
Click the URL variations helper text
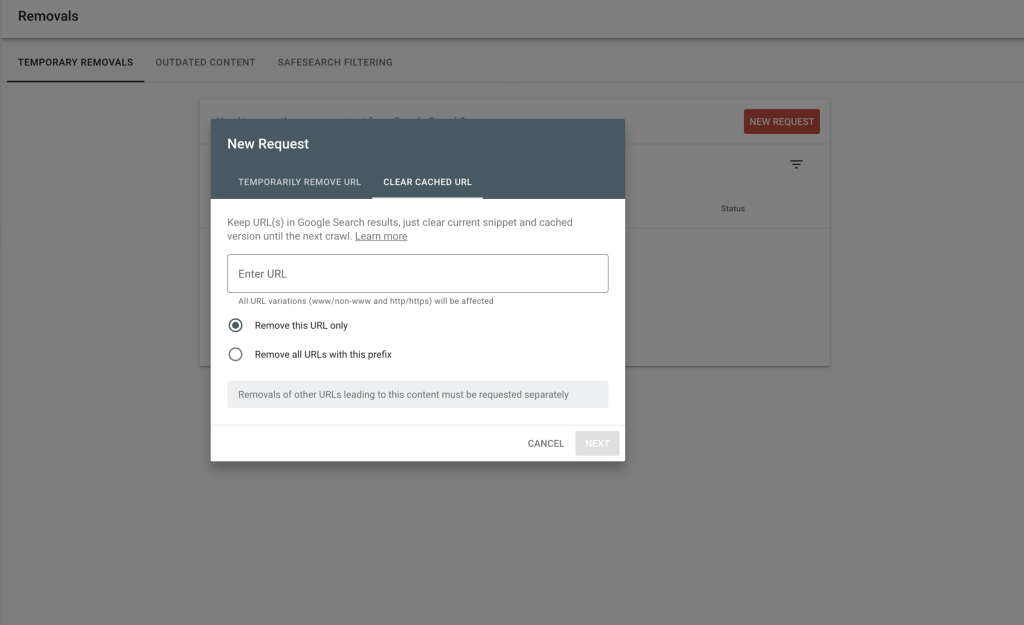(366, 301)
